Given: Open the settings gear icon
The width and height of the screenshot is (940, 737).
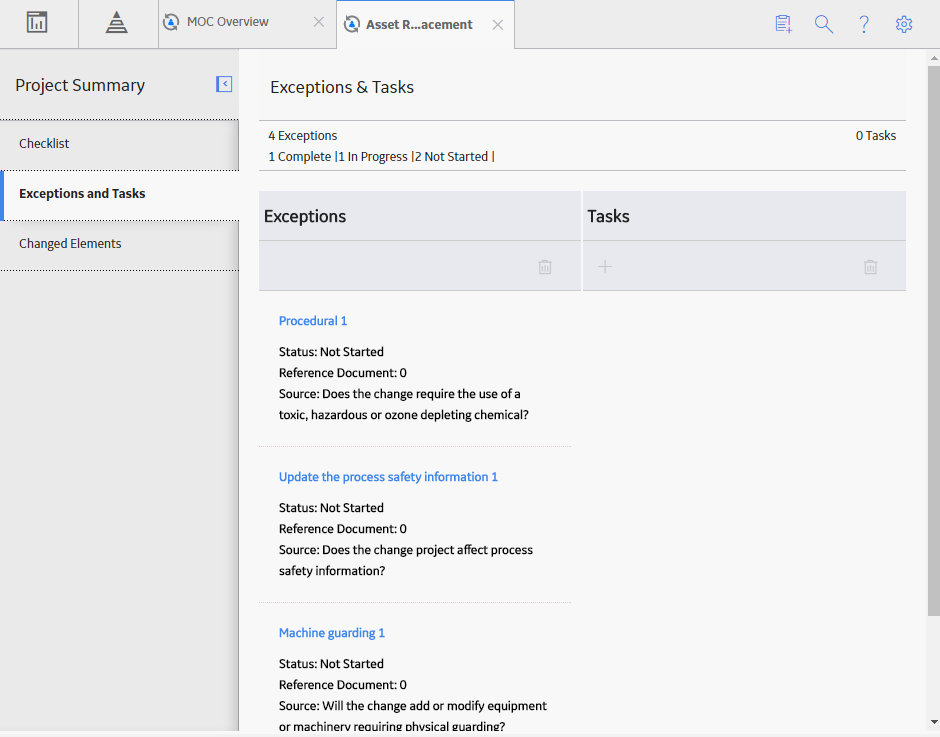Looking at the screenshot, I should pos(904,24).
